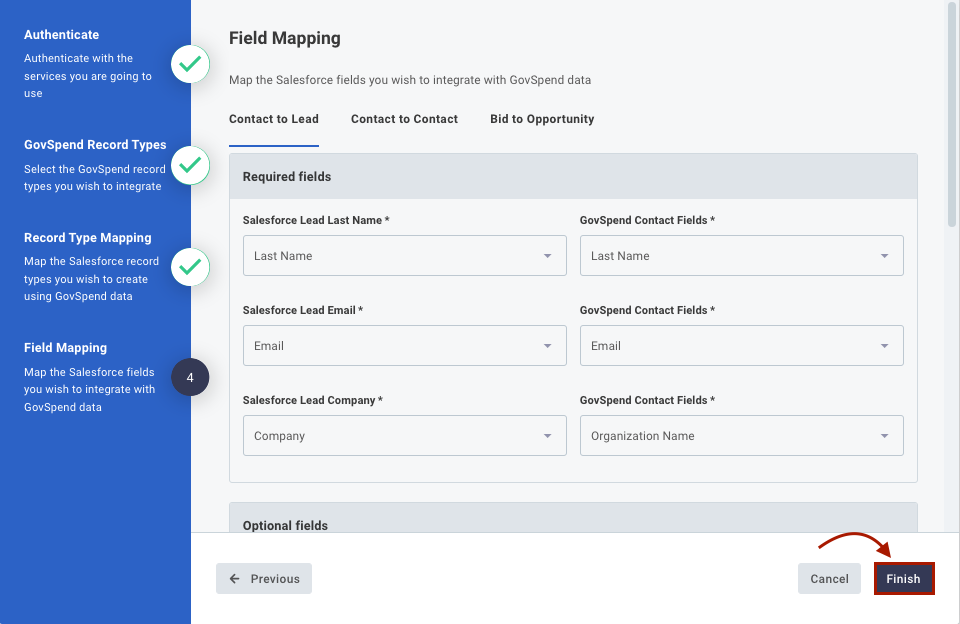Open the GovSpend Contact Fields Email dropdown
Screen dimensions: 960x624
click(x=741, y=345)
